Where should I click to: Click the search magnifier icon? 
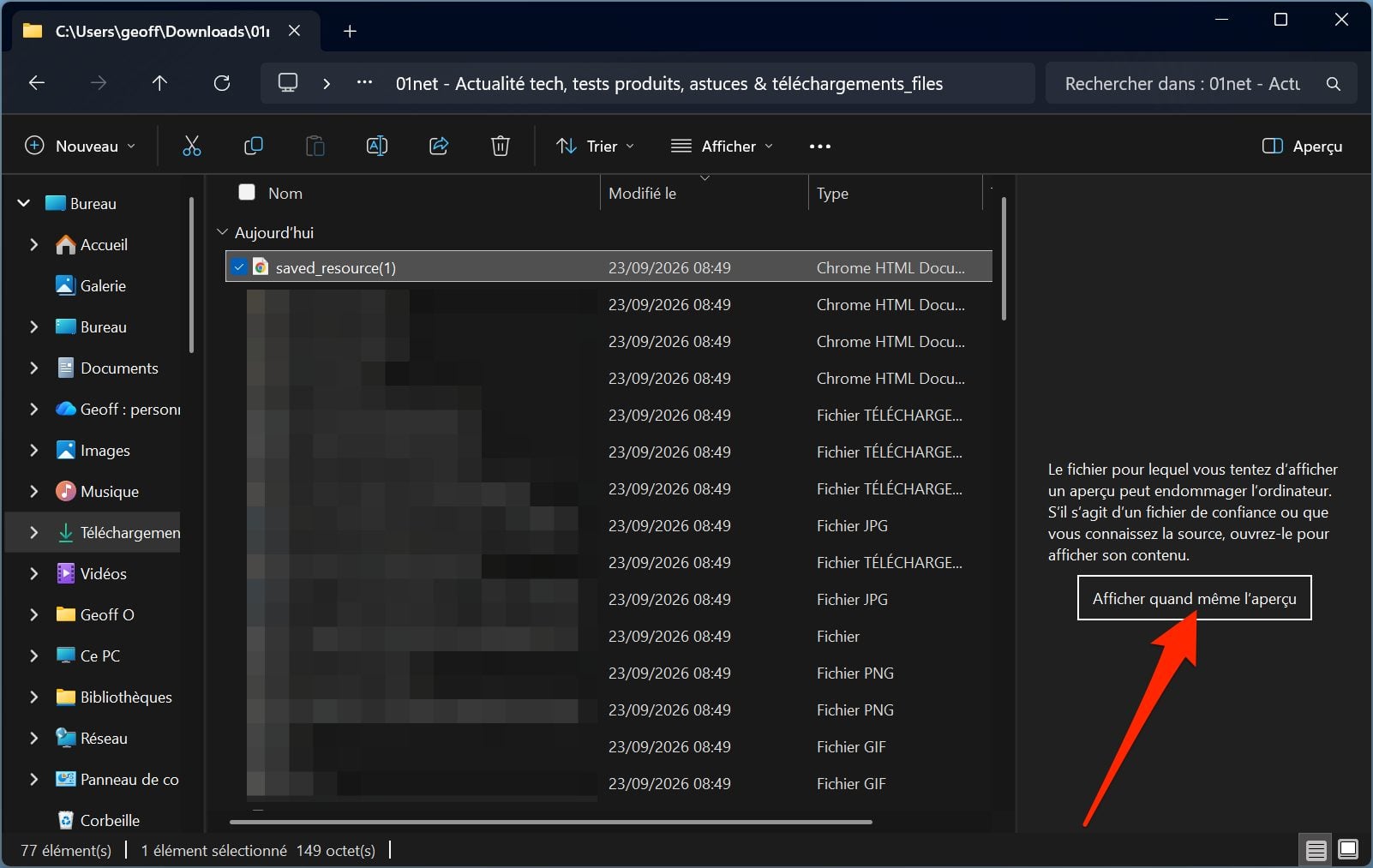click(x=1333, y=84)
